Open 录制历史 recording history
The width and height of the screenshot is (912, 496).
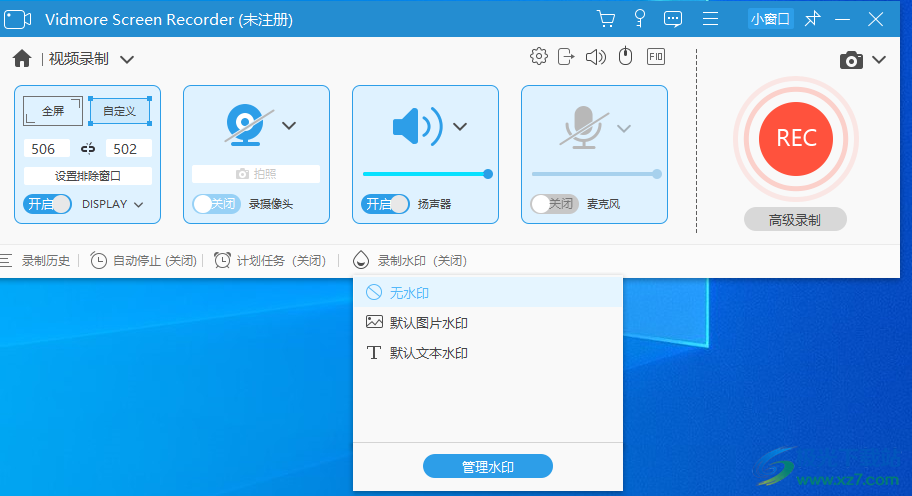(46, 261)
